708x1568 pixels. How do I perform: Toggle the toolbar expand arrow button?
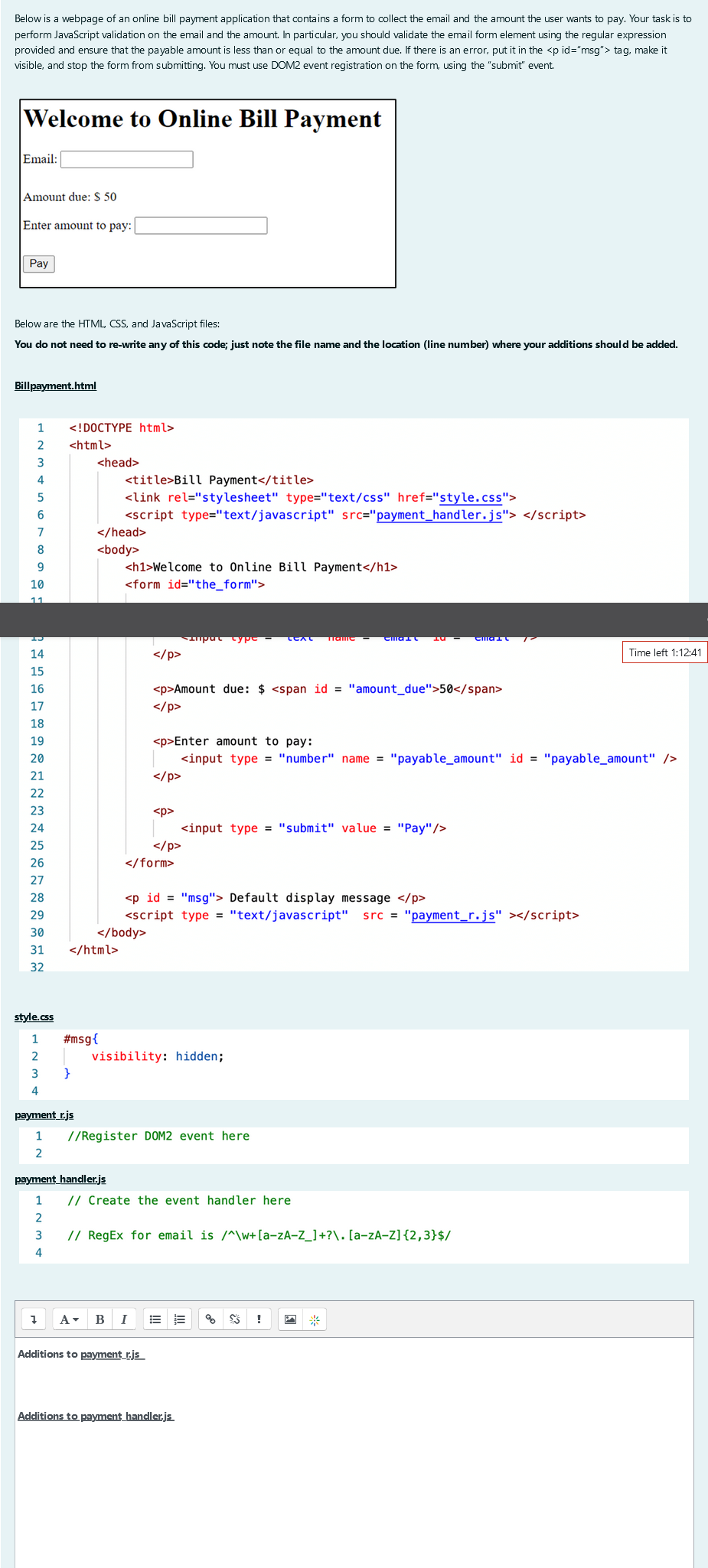pyautogui.click(x=34, y=1319)
